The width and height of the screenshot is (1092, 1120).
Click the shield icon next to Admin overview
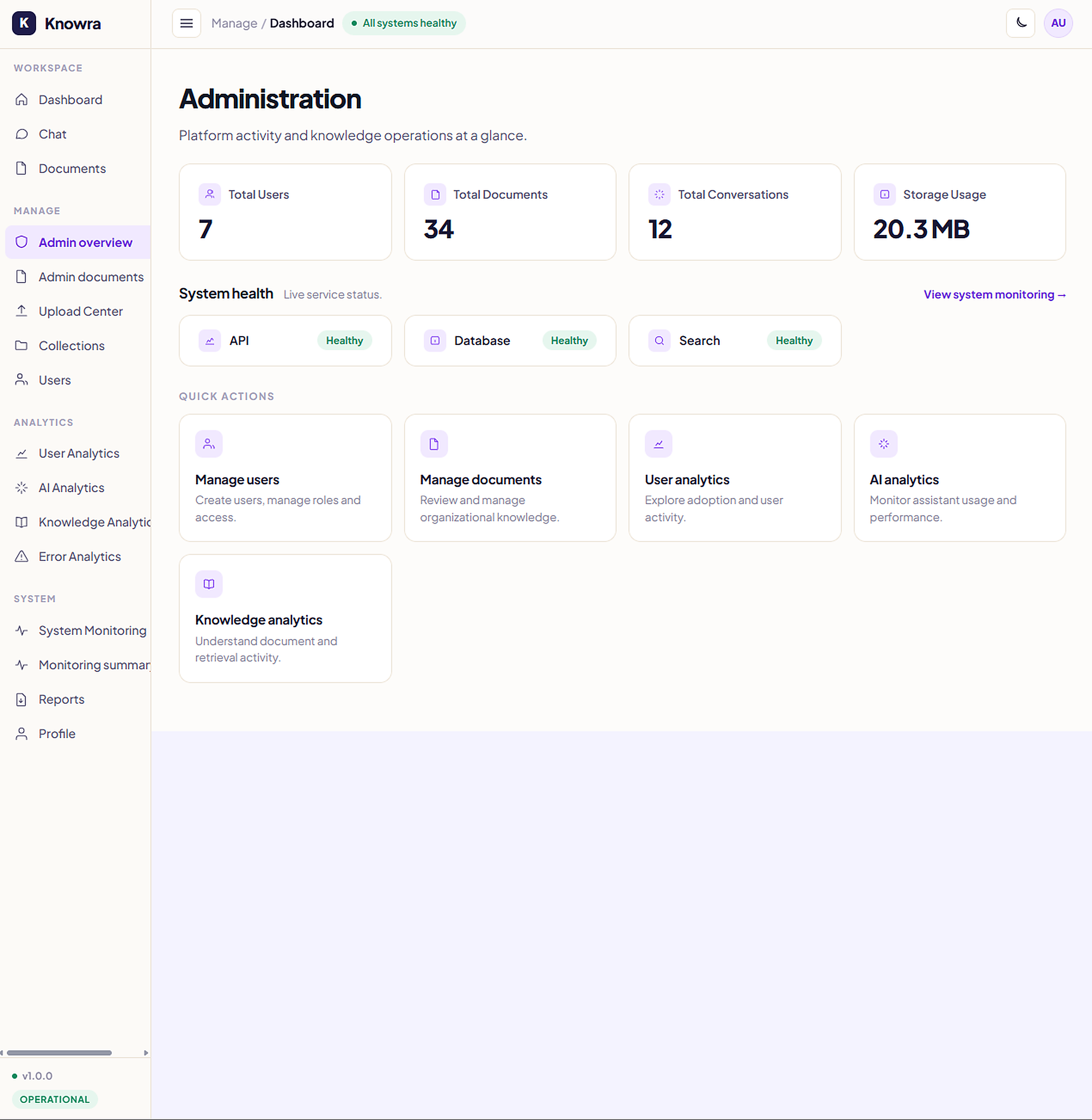(x=21, y=242)
